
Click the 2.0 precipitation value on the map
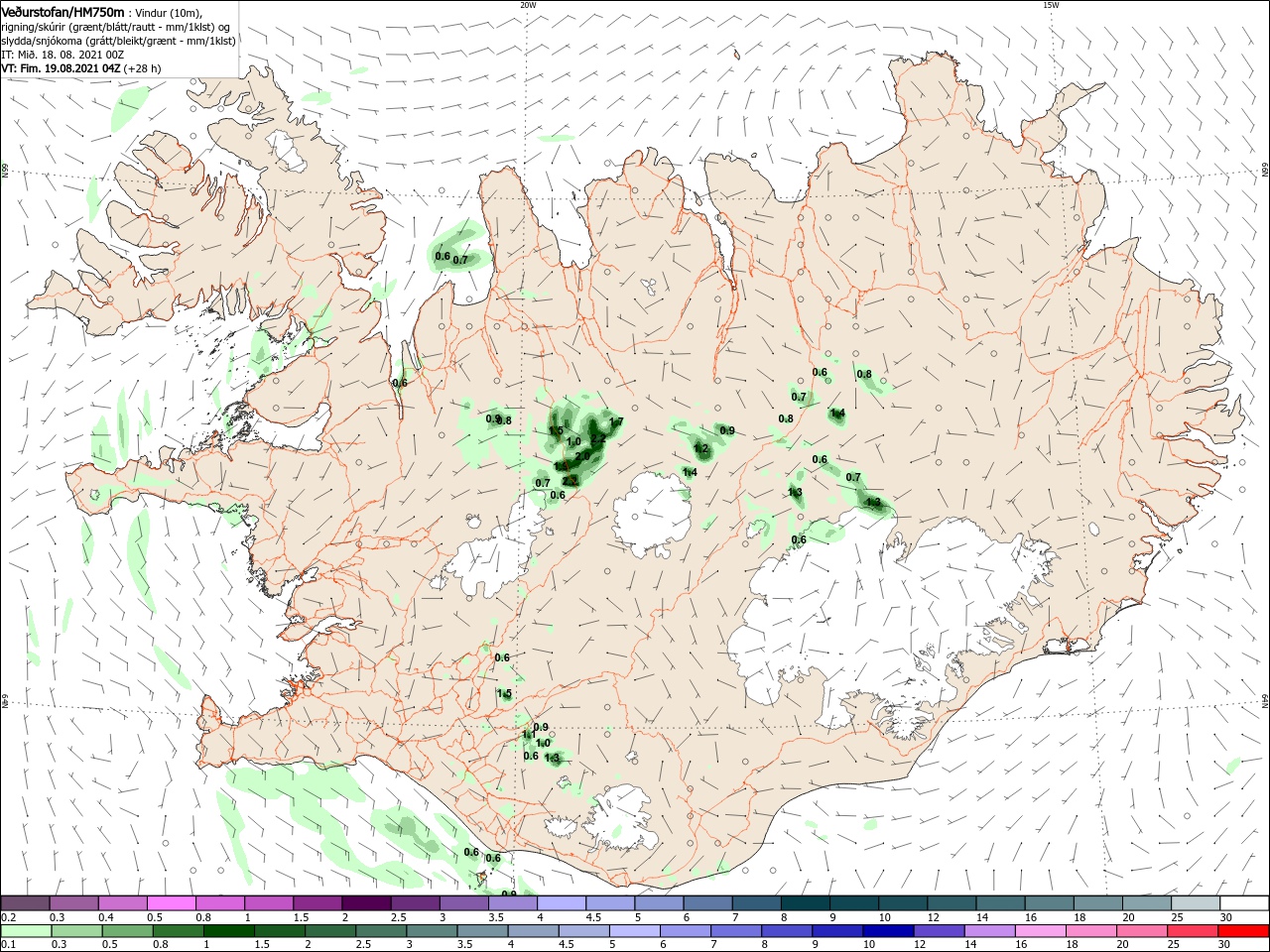tap(583, 455)
